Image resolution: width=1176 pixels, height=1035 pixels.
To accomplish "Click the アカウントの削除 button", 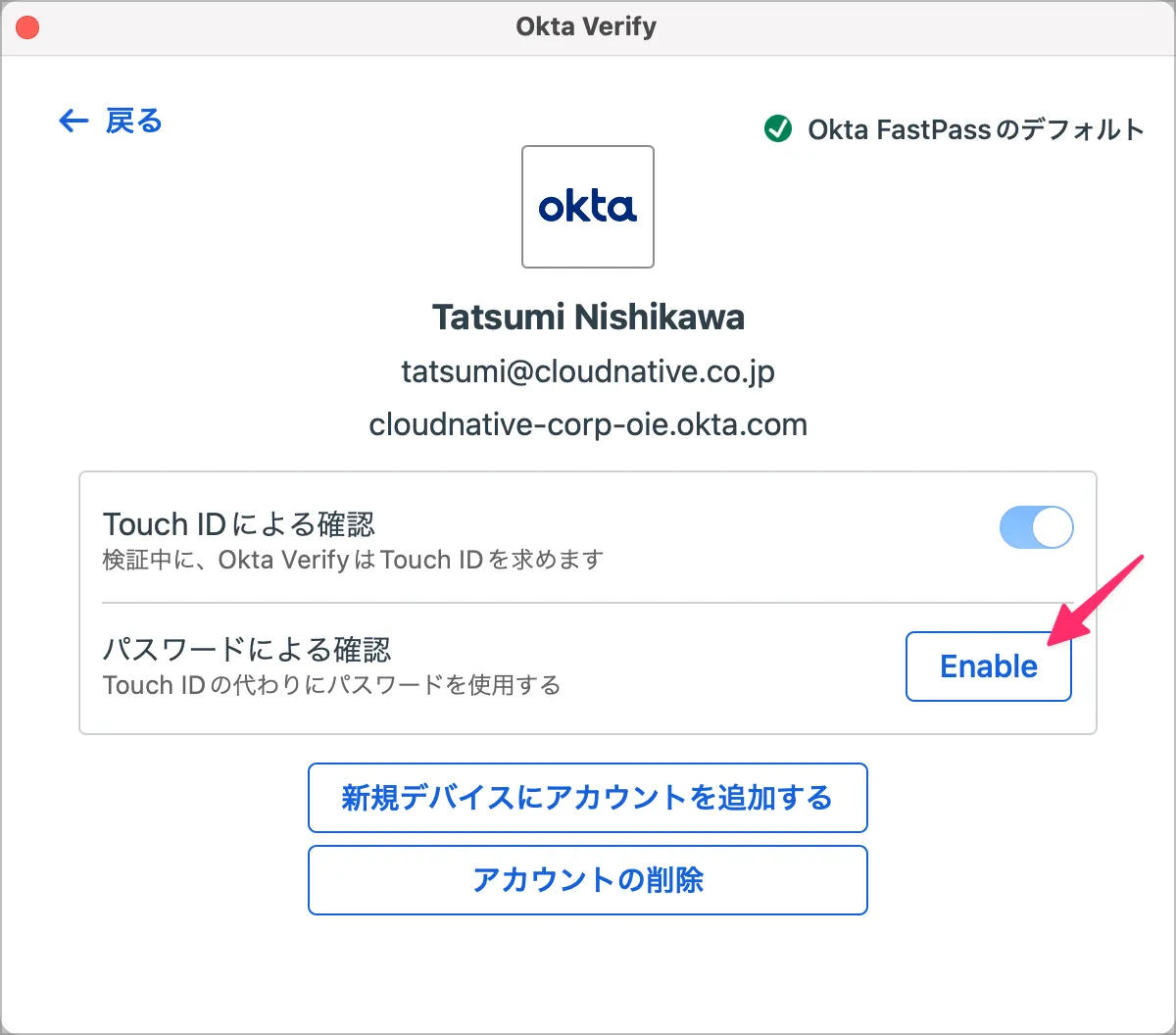I will [588, 879].
